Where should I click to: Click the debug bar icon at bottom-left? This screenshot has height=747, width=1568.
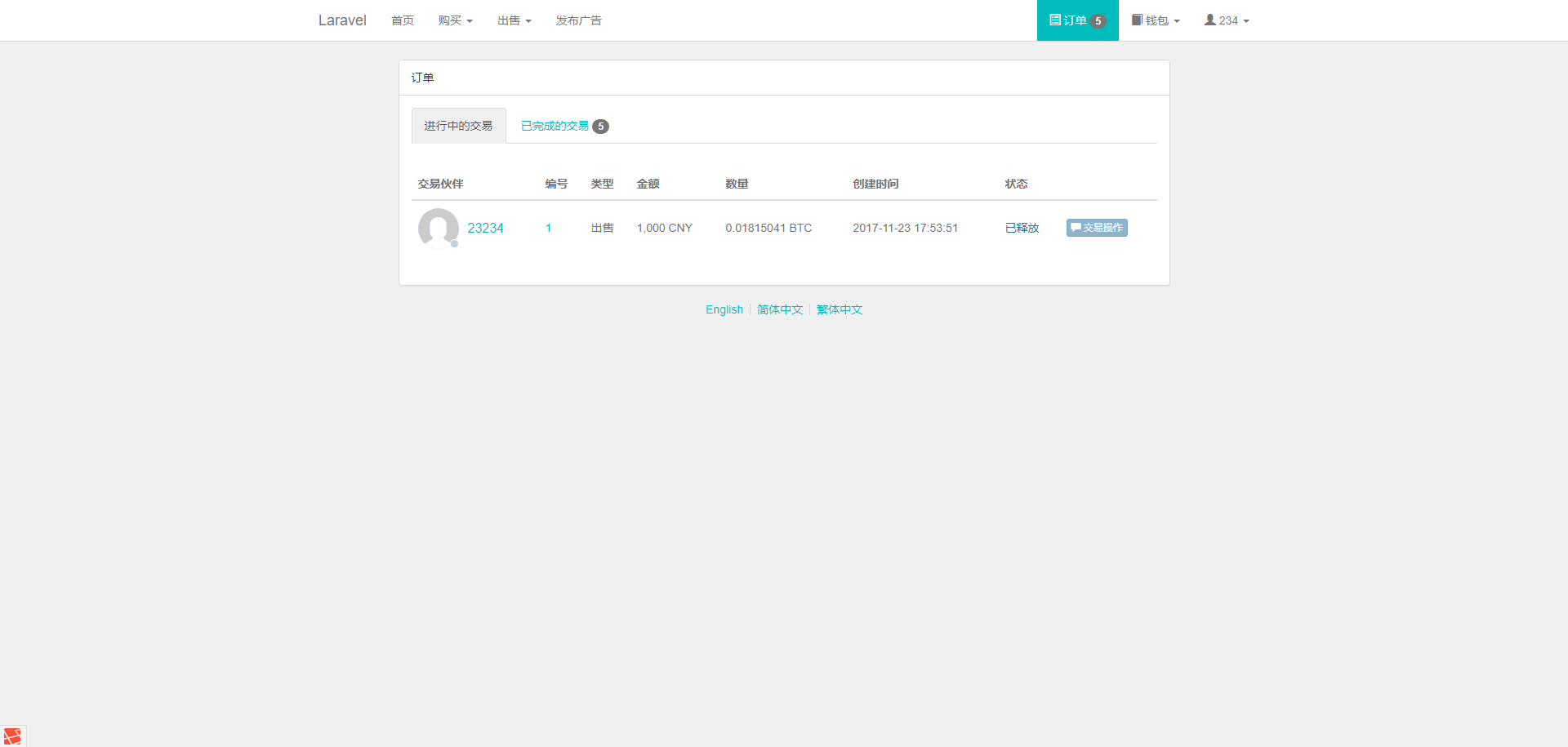pyautogui.click(x=12, y=736)
